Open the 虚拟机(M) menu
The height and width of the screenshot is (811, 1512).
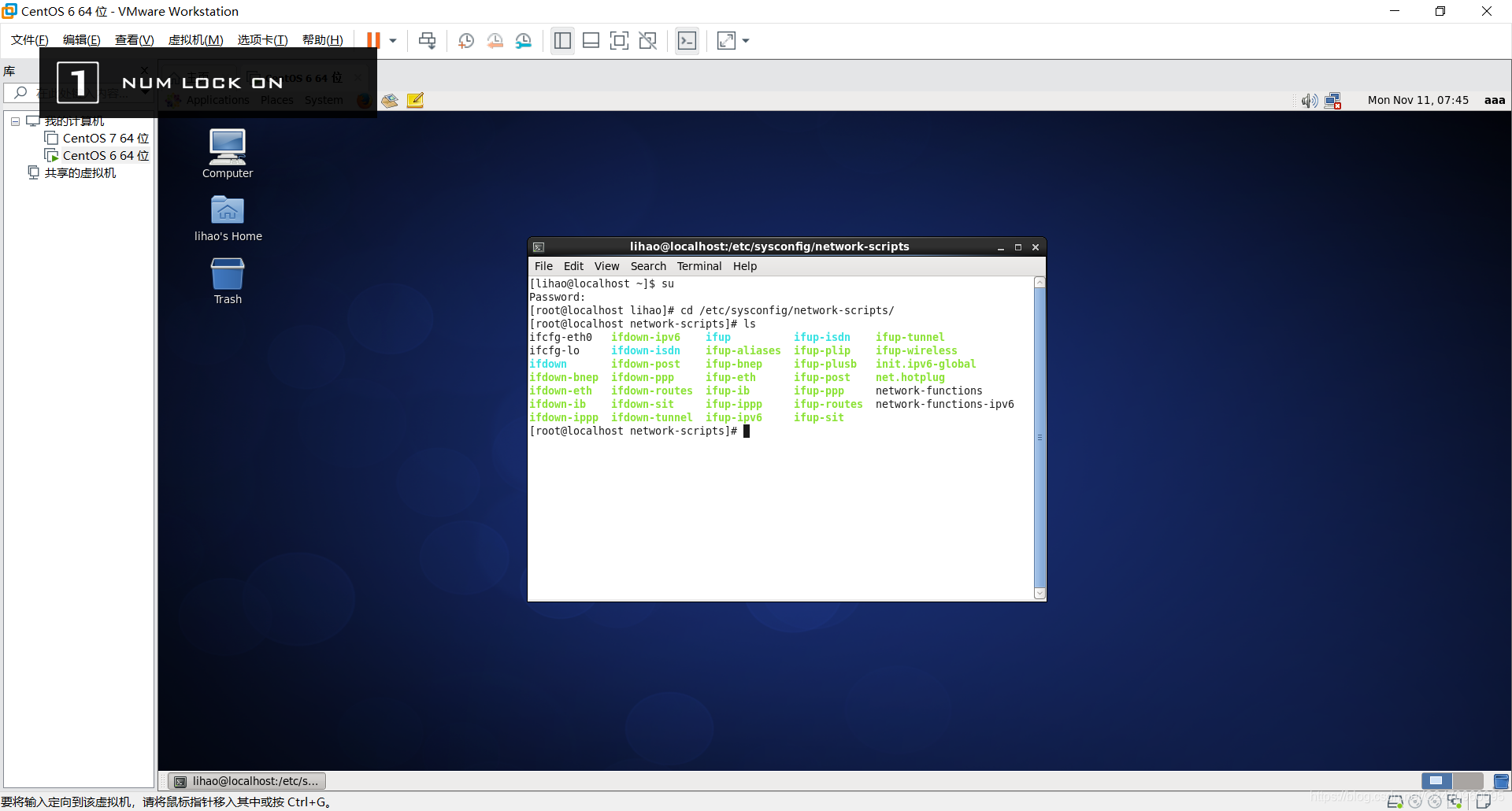point(195,40)
